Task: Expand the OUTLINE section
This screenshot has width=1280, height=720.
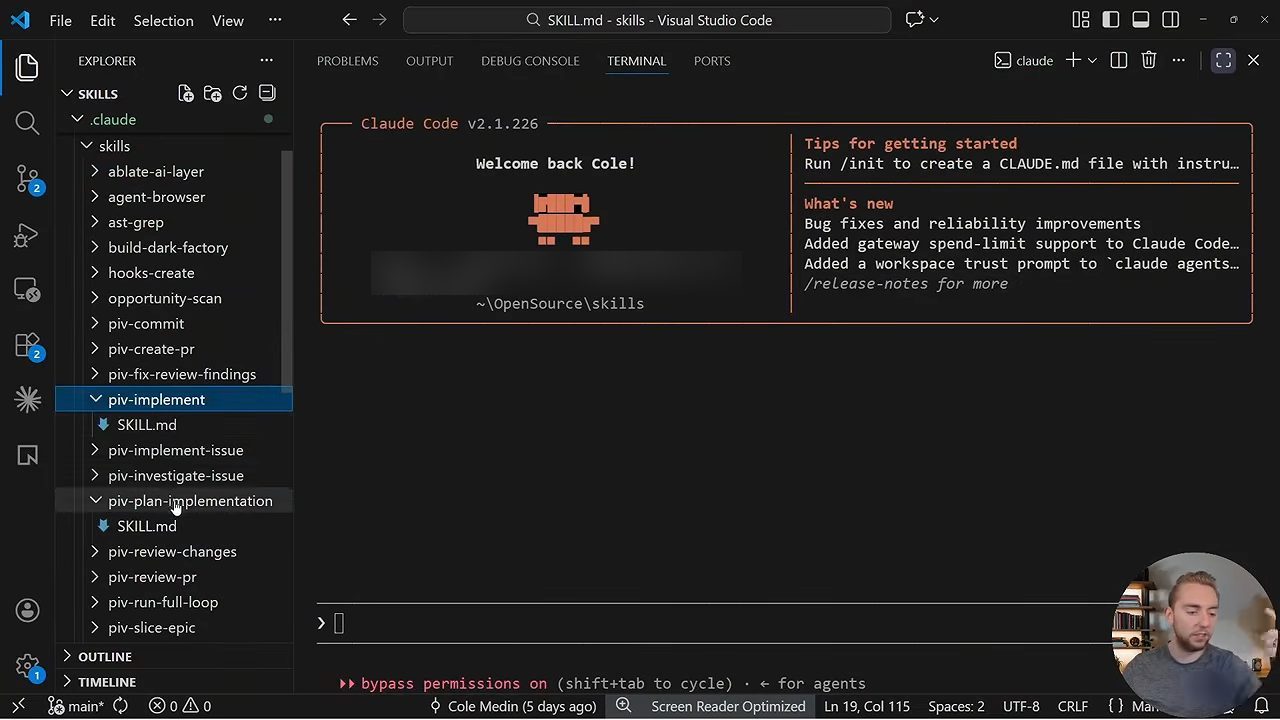Action: point(105,657)
